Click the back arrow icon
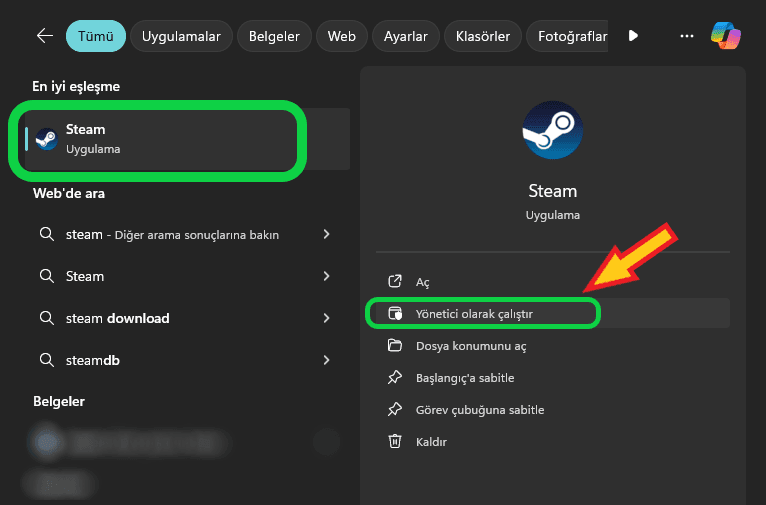 click(x=44, y=36)
